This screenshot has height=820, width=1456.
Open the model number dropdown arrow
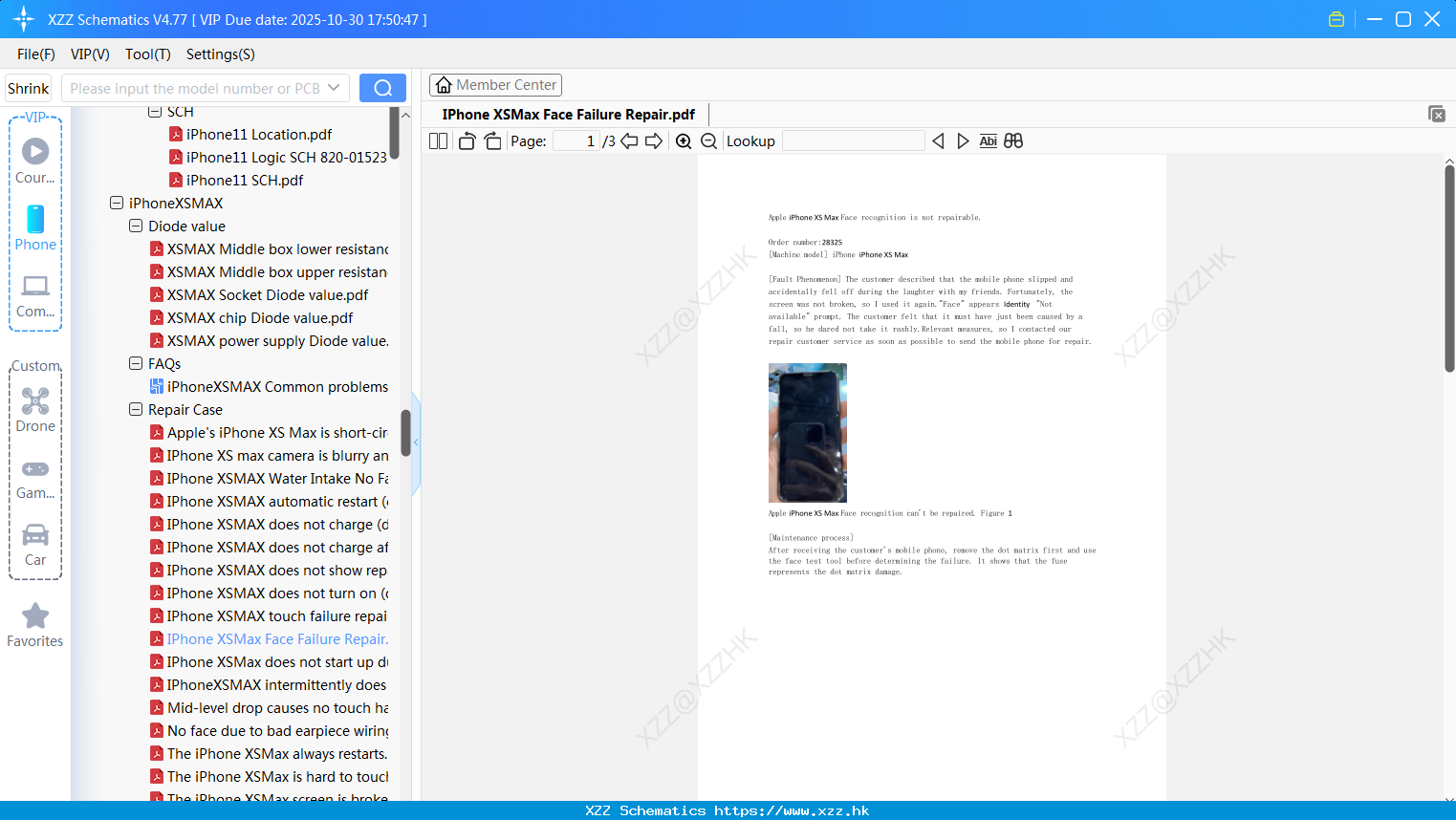(x=334, y=88)
